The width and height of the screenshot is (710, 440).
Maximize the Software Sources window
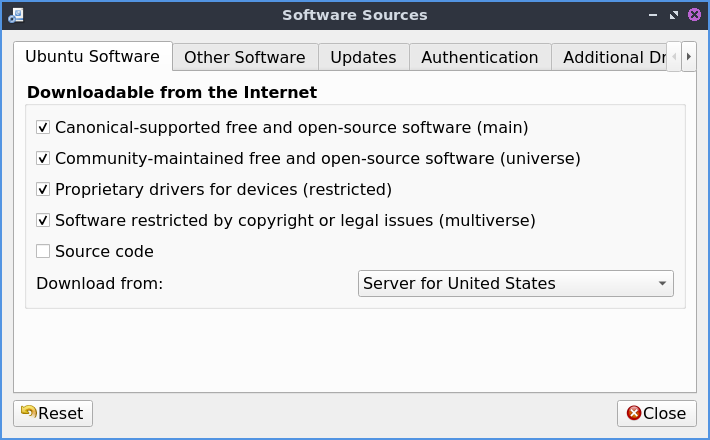pos(674,15)
